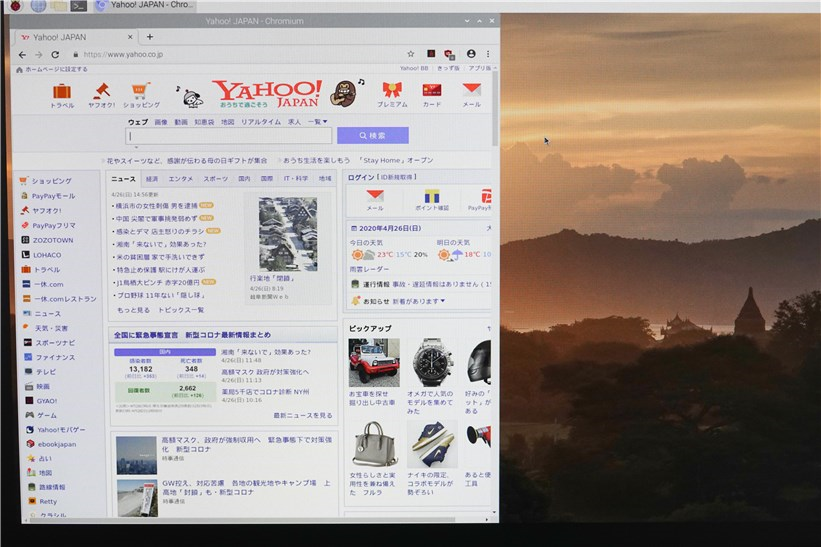Open the Nike sneakers pickup thumbnail
Image resolution: width=821 pixels, height=547 pixels.
(x=432, y=444)
